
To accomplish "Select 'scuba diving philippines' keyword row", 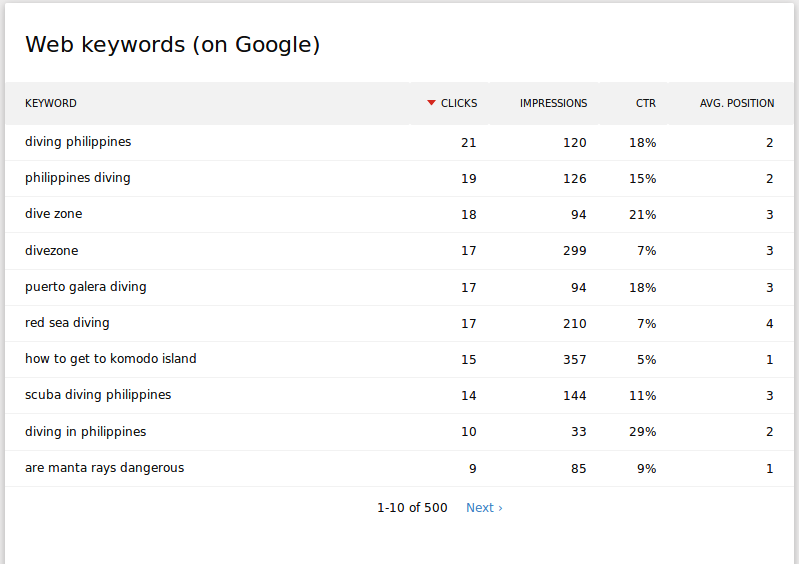I will click(98, 395).
